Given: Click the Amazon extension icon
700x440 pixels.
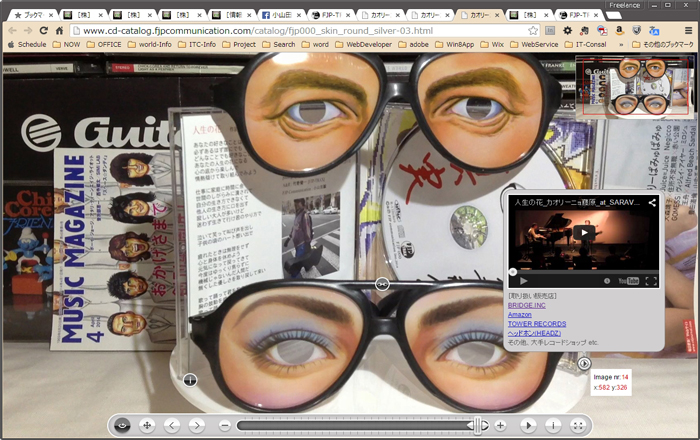Looking at the screenshot, I should (x=619, y=31).
